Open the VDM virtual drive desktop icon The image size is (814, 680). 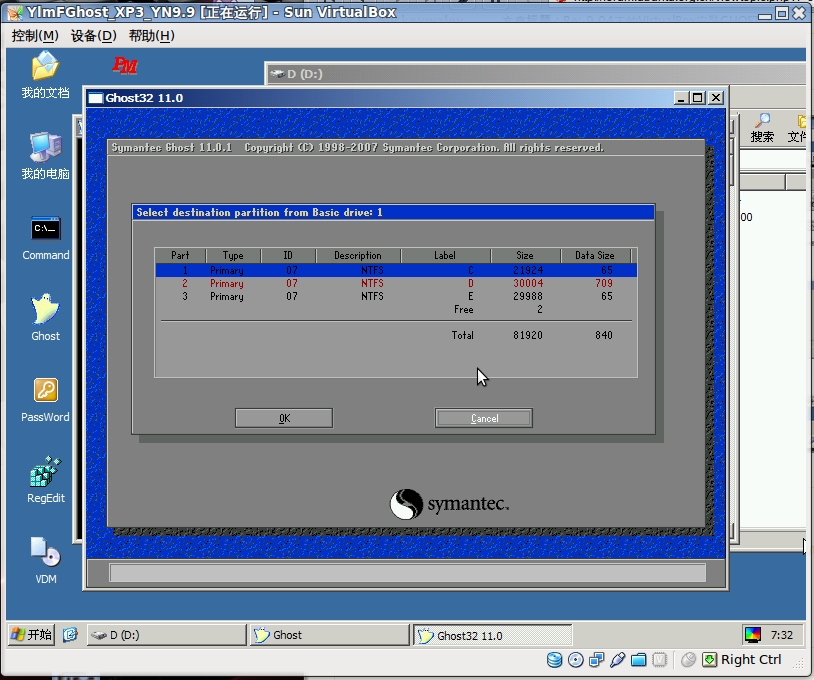(x=46, y=561)
